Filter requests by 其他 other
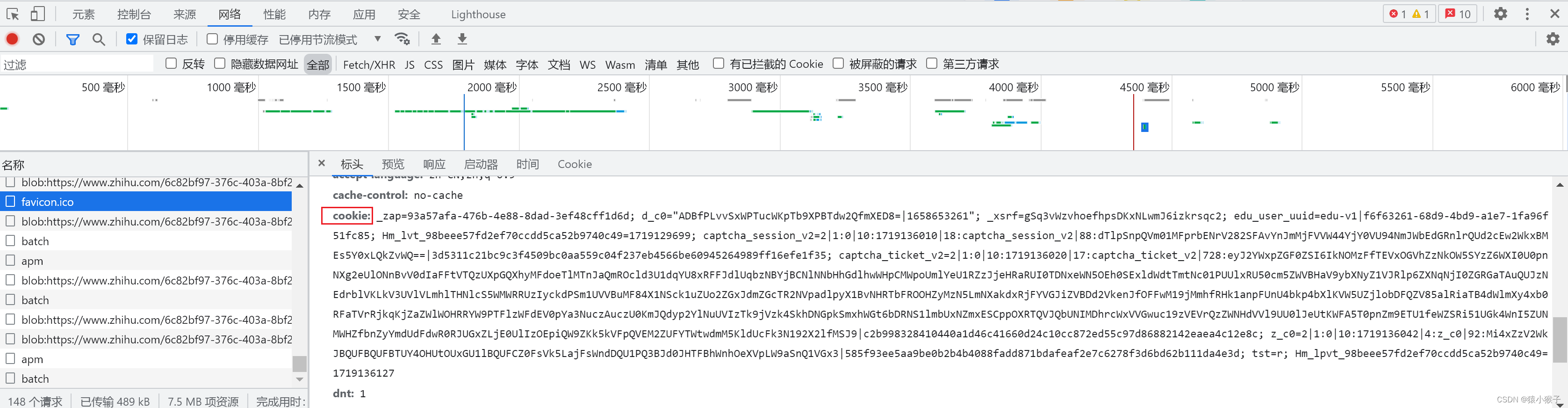Screen dimensions: 1568x408 tap(688, 65)
